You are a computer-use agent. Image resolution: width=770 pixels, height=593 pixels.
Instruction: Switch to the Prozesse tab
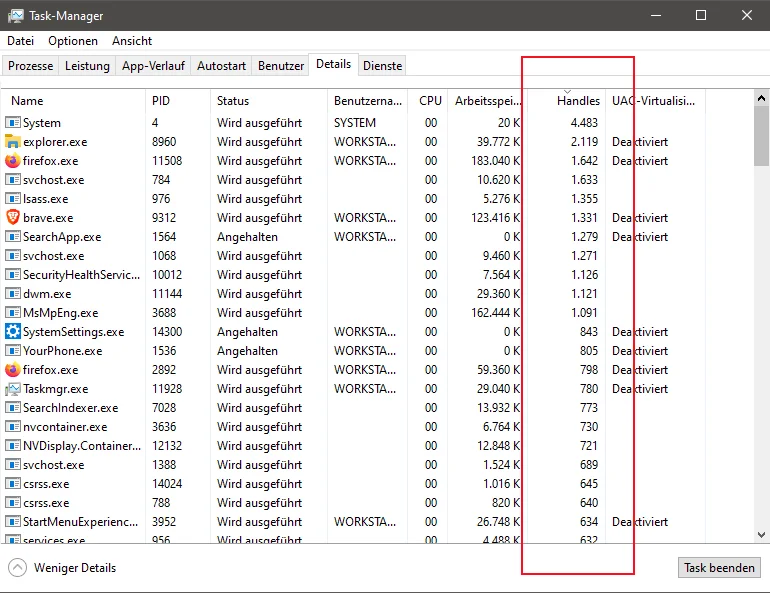[30, 66]
